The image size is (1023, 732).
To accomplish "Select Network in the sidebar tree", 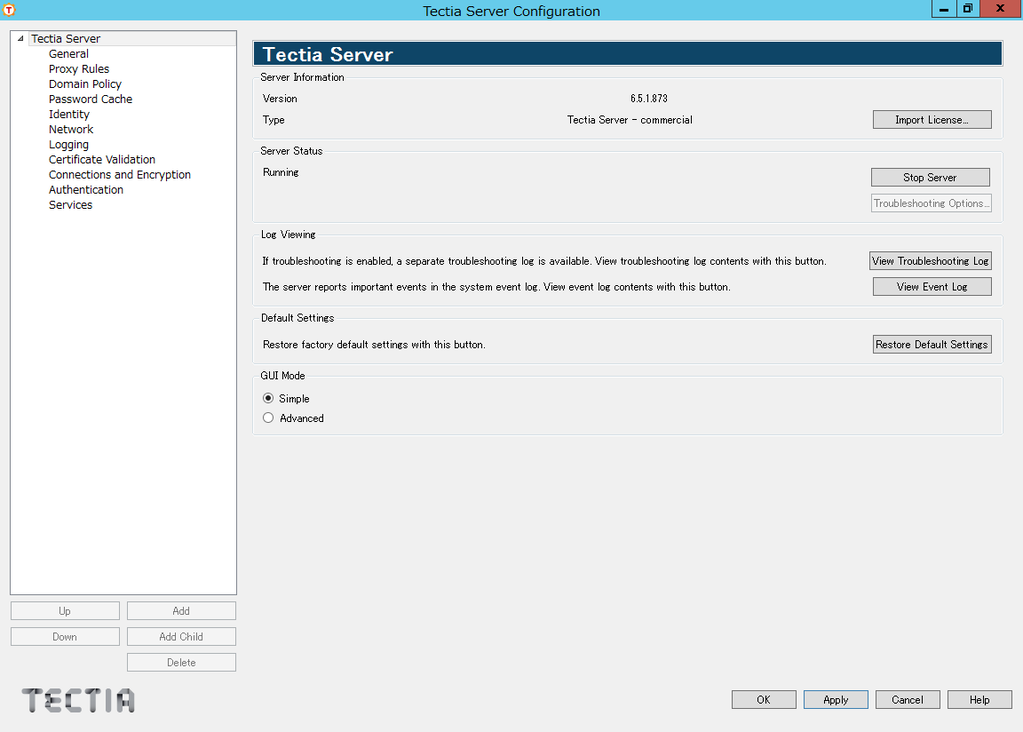I will pos(71,129).
